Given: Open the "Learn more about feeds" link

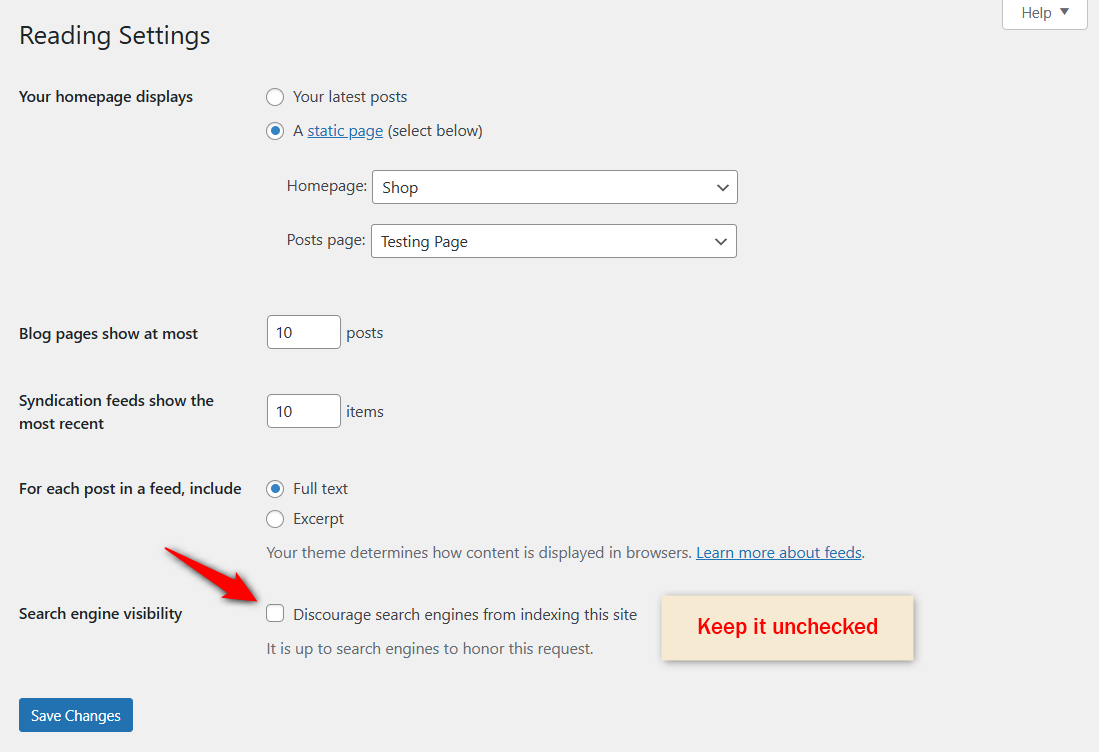Looking at the screenshot, I should click(x=779, y=552).
